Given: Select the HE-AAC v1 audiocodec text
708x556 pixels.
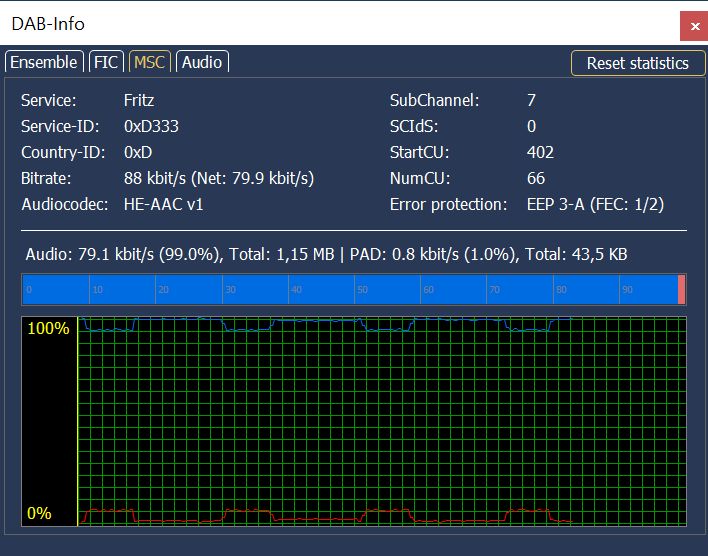Looking at the screenshot, I should pos(163,204).
